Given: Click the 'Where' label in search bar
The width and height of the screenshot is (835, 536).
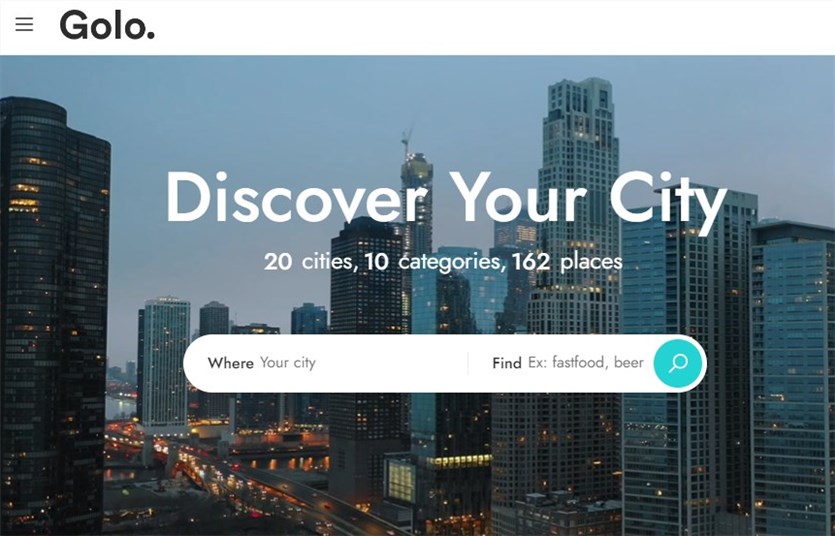Looking at the screenshot, I should (231, 364).
